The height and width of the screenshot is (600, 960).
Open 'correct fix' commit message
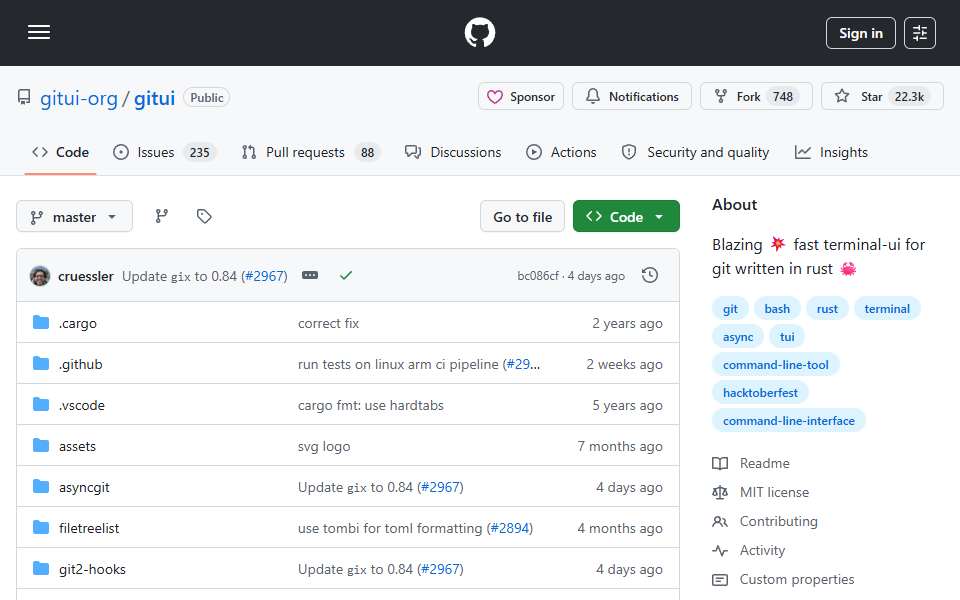click(x=328, y=323)
